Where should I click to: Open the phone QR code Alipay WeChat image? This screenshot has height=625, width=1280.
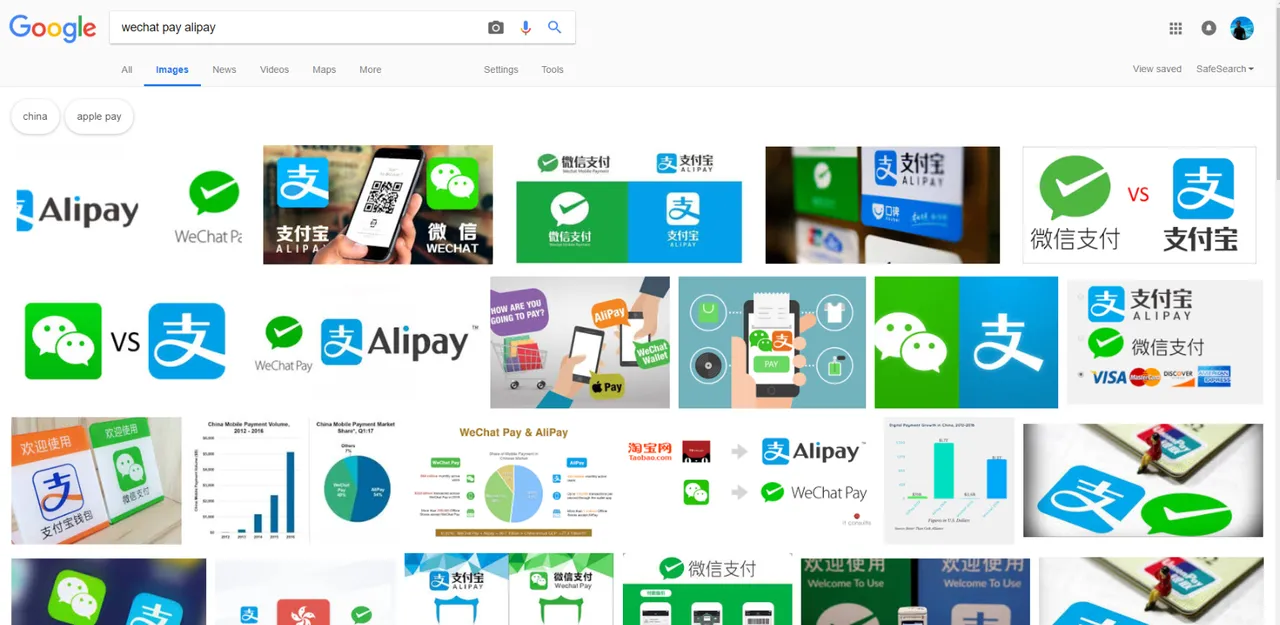[x=378, y=205]
